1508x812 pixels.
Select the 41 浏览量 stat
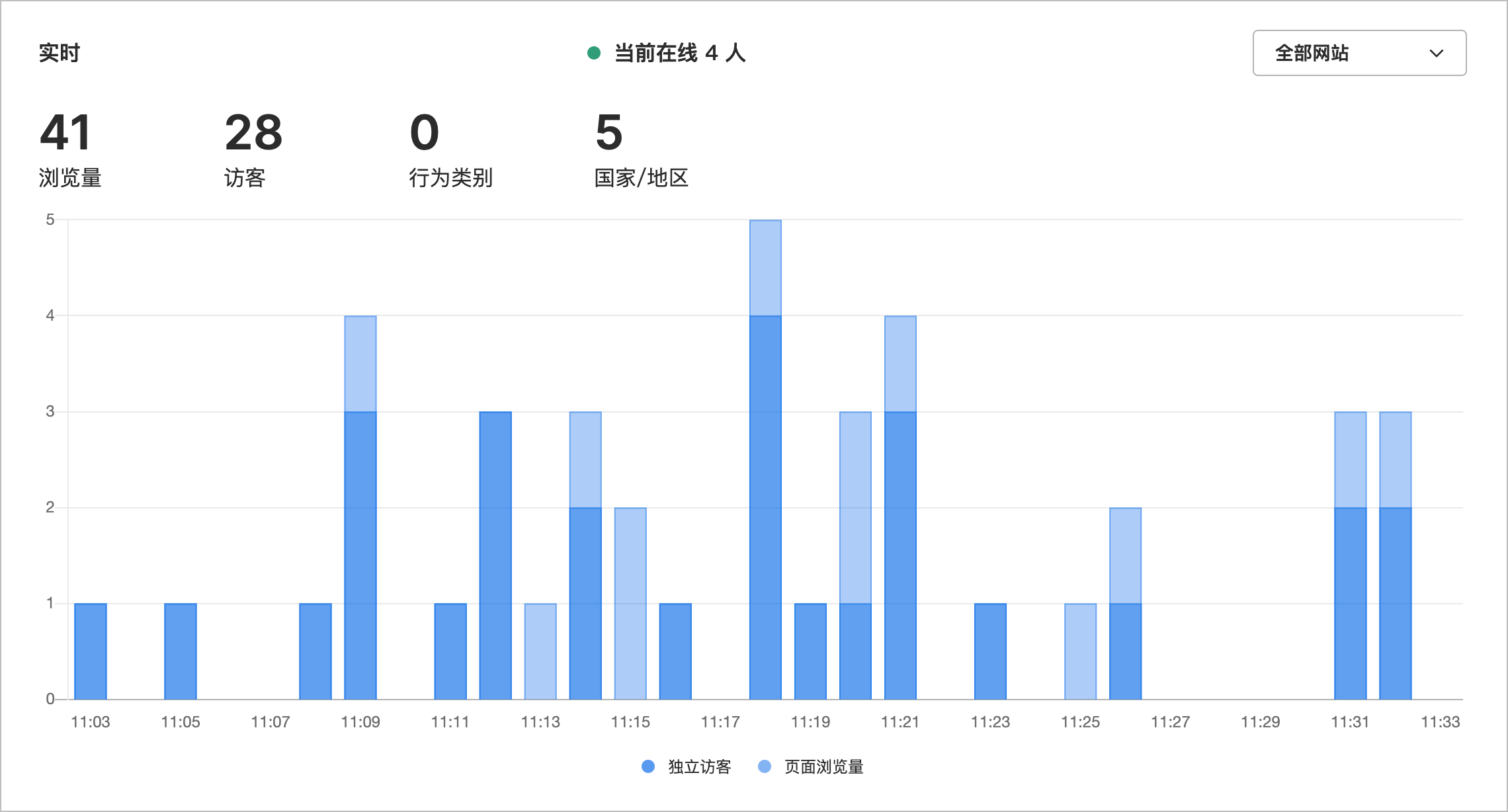coord(70,150)
